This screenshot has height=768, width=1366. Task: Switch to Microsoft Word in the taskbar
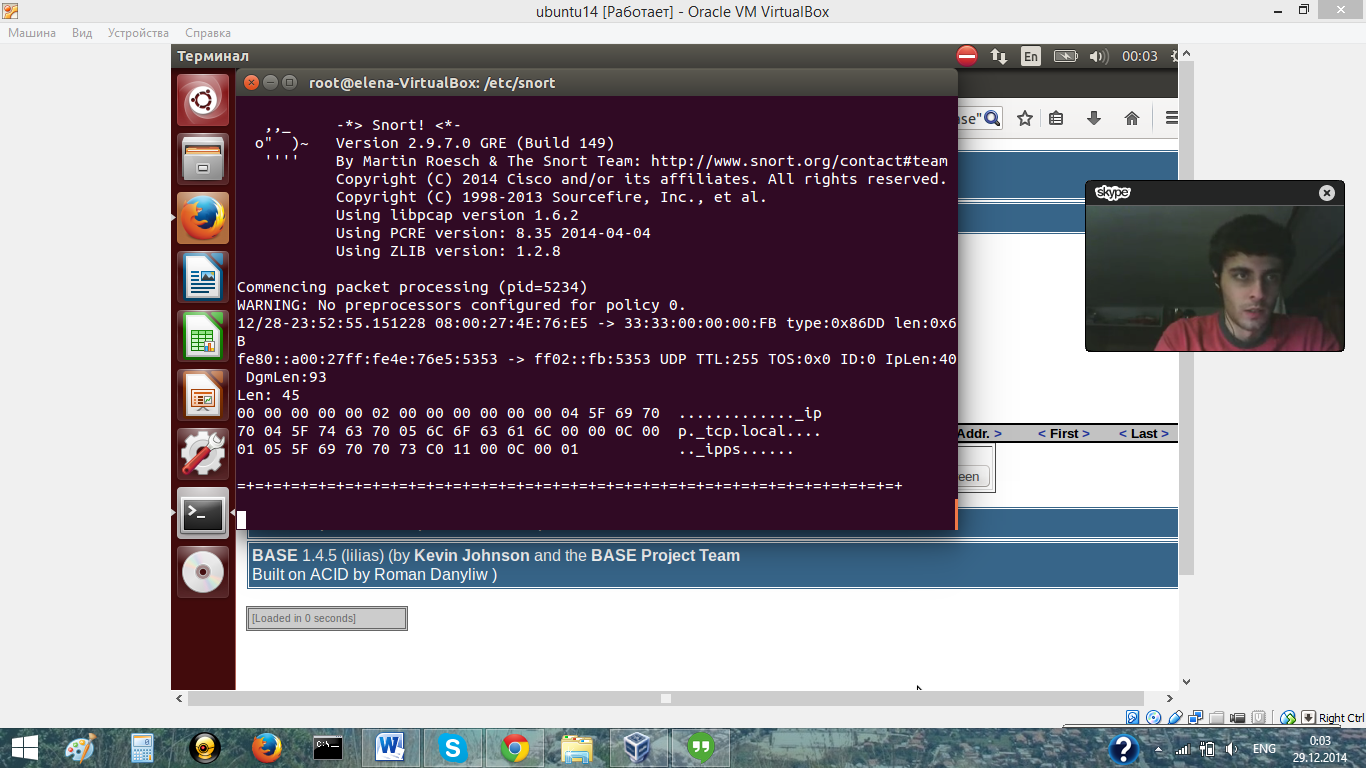click(391, 748)
